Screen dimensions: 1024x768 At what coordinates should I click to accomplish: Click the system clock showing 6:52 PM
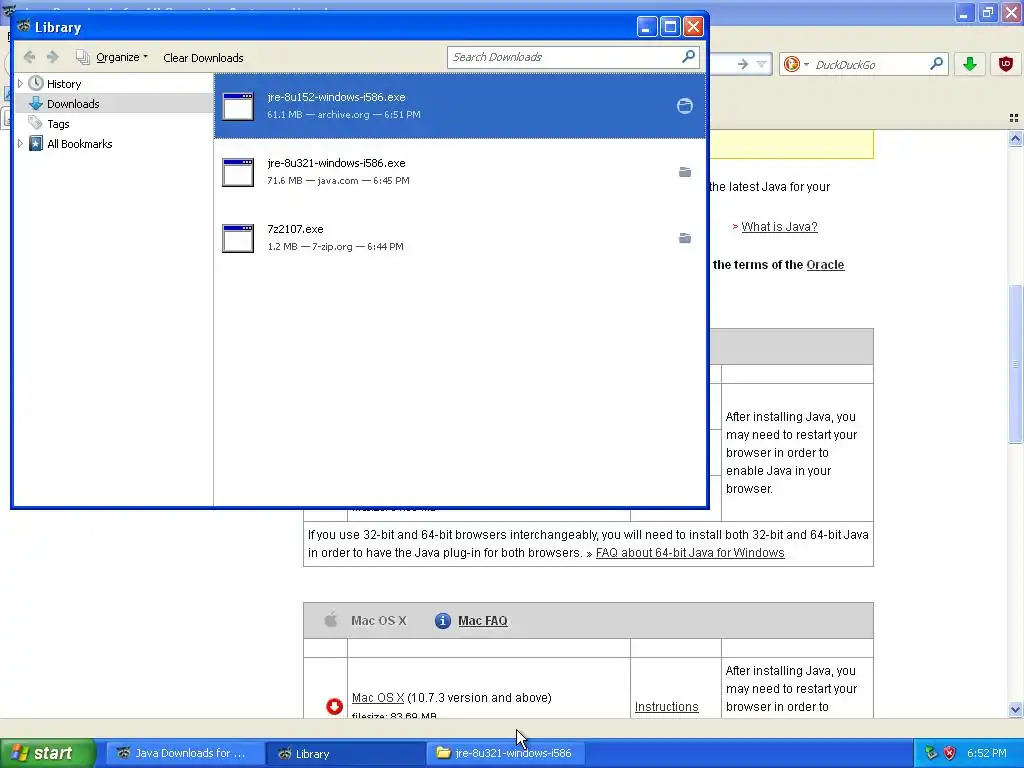coord(987,753)
